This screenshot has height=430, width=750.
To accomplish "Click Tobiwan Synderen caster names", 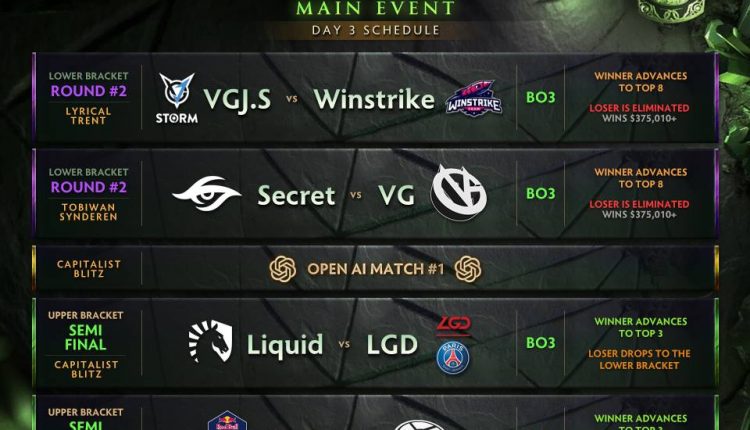I will coord(88,212).
